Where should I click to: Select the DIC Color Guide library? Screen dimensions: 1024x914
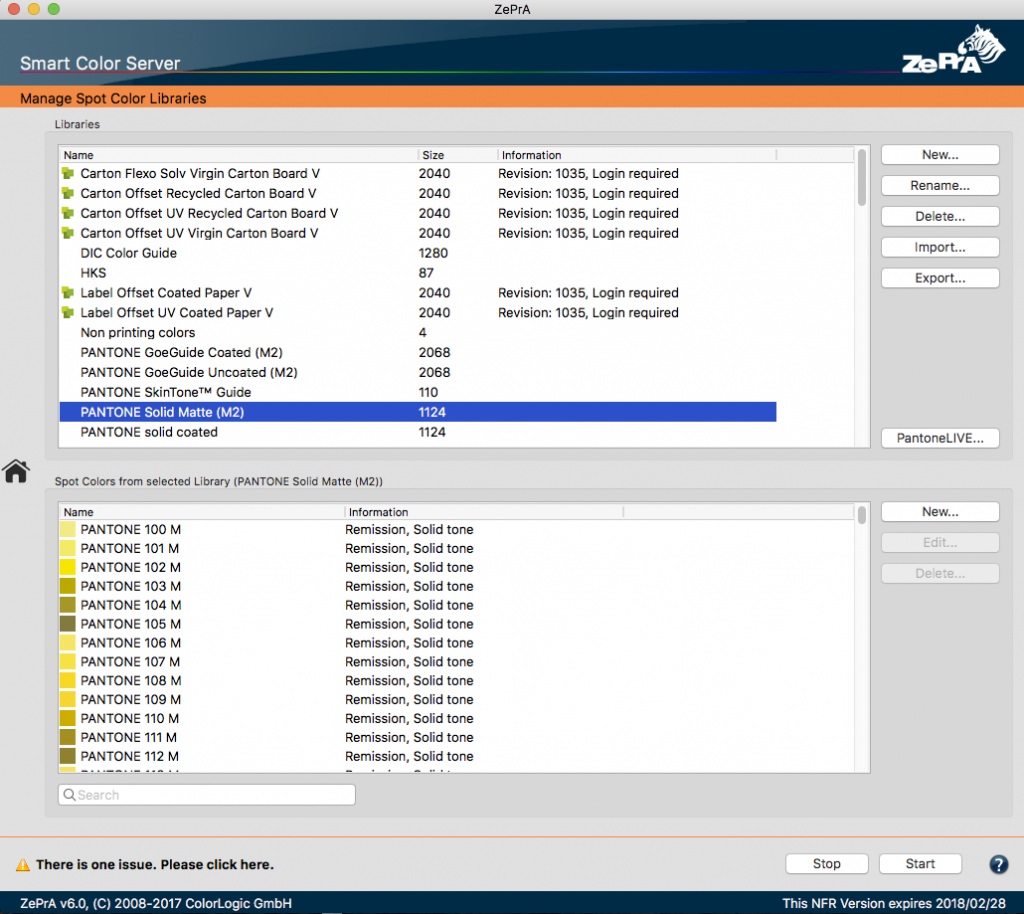[418, 253]
